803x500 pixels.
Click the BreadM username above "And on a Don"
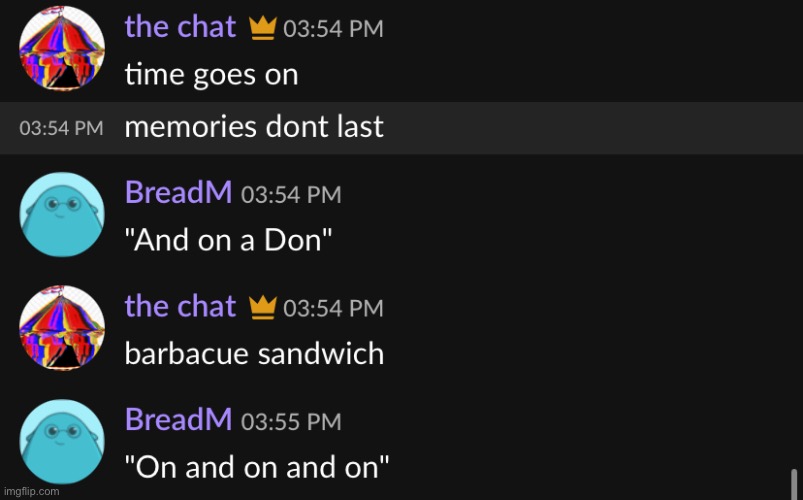pos(178,192)
